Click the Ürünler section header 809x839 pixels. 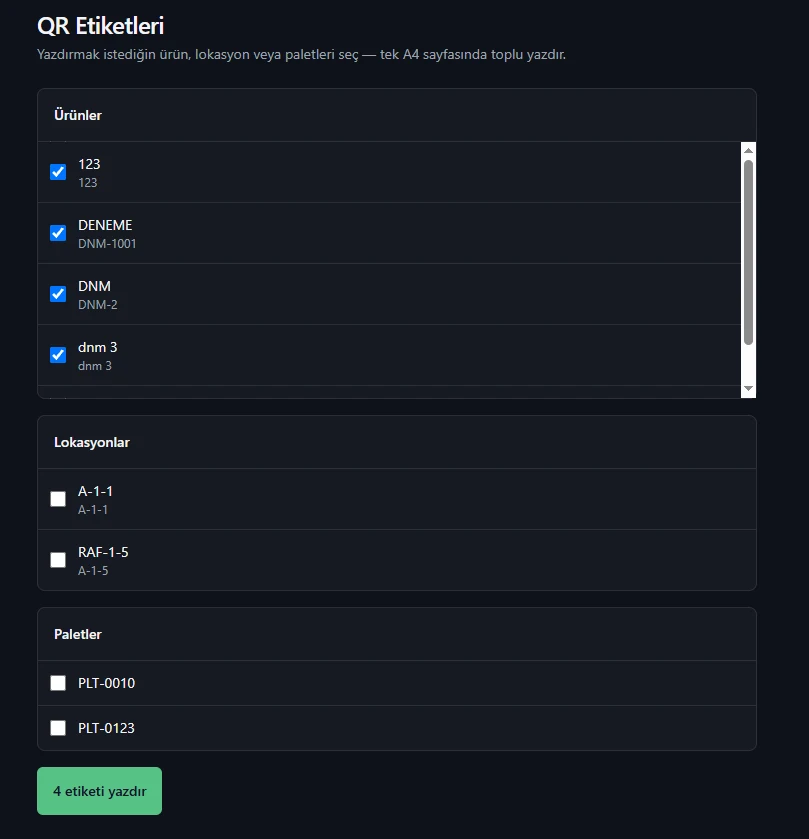tap(78, 115)
